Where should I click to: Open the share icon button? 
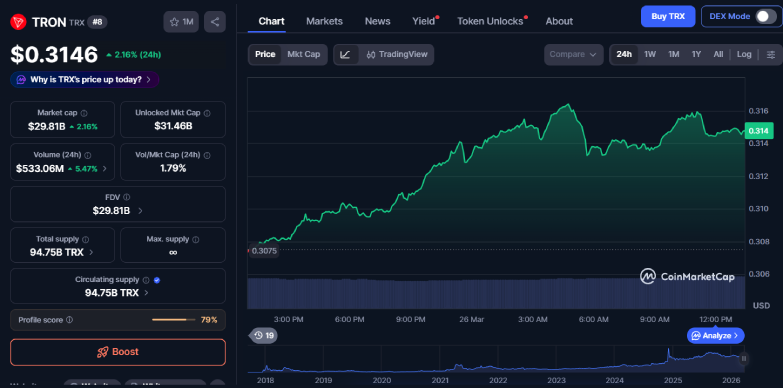[x=215, y=22]
